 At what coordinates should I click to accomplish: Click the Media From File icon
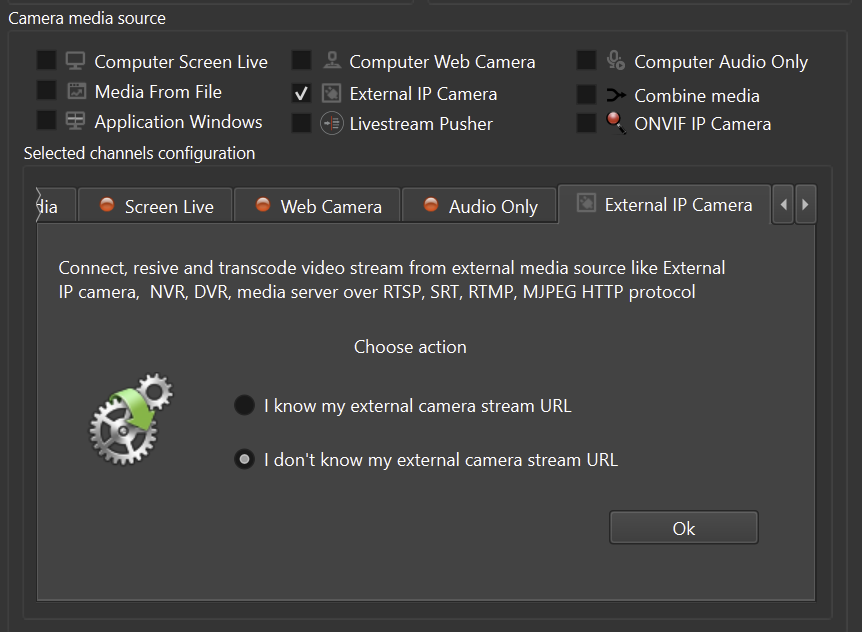coord(76,91)
